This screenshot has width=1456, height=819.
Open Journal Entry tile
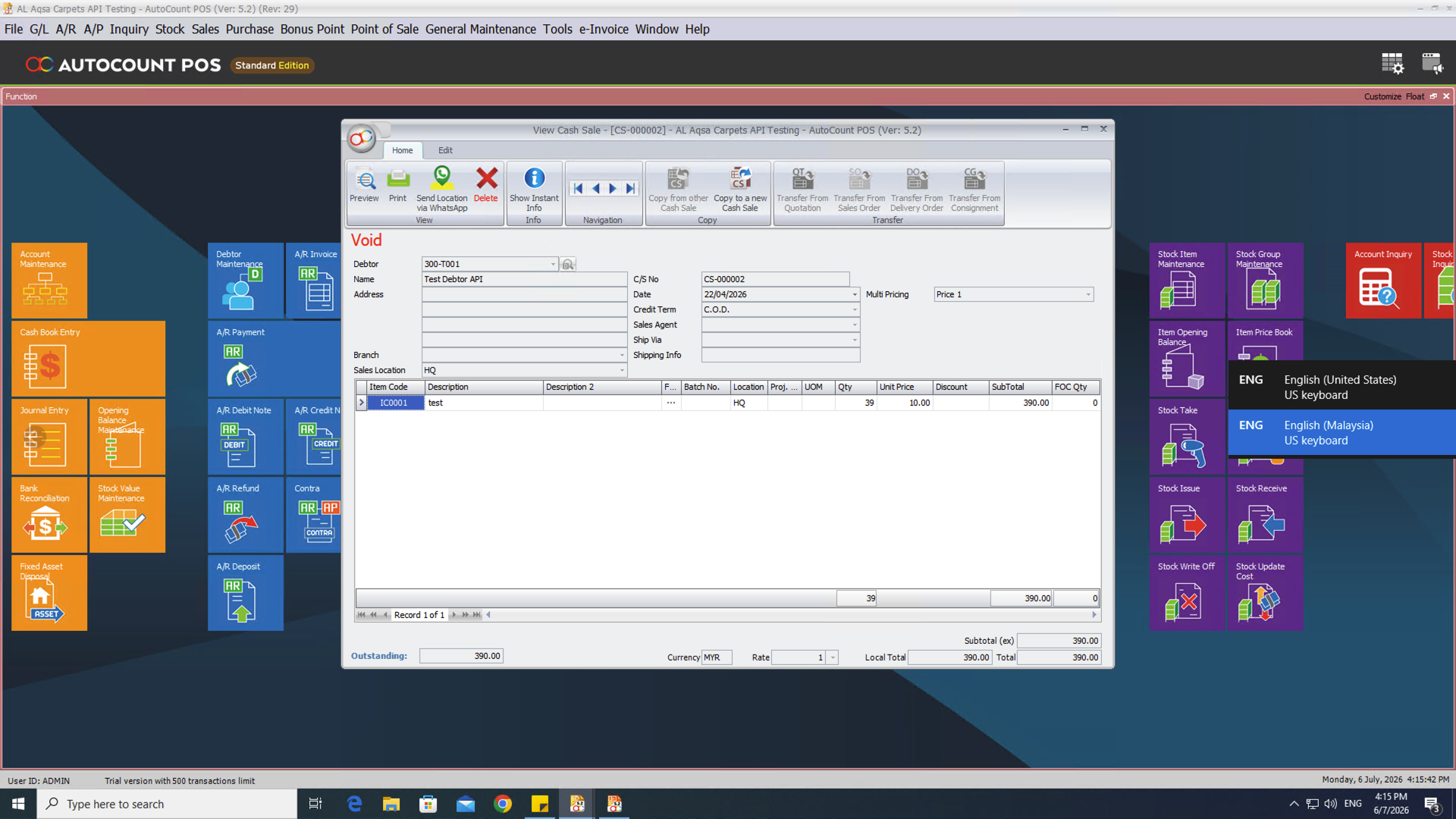click(49, 437)
